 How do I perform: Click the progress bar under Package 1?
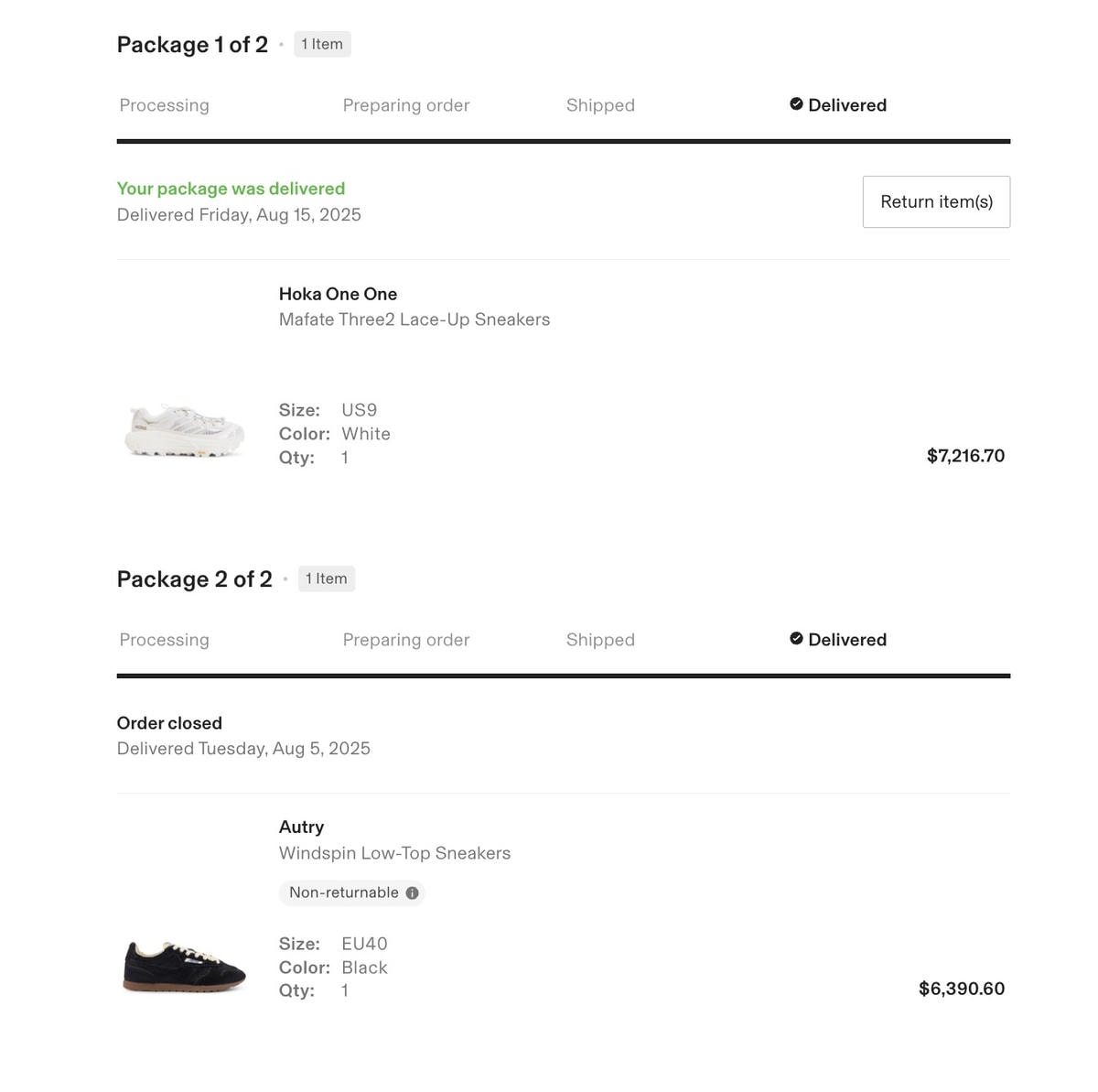(x=563, y=141)
